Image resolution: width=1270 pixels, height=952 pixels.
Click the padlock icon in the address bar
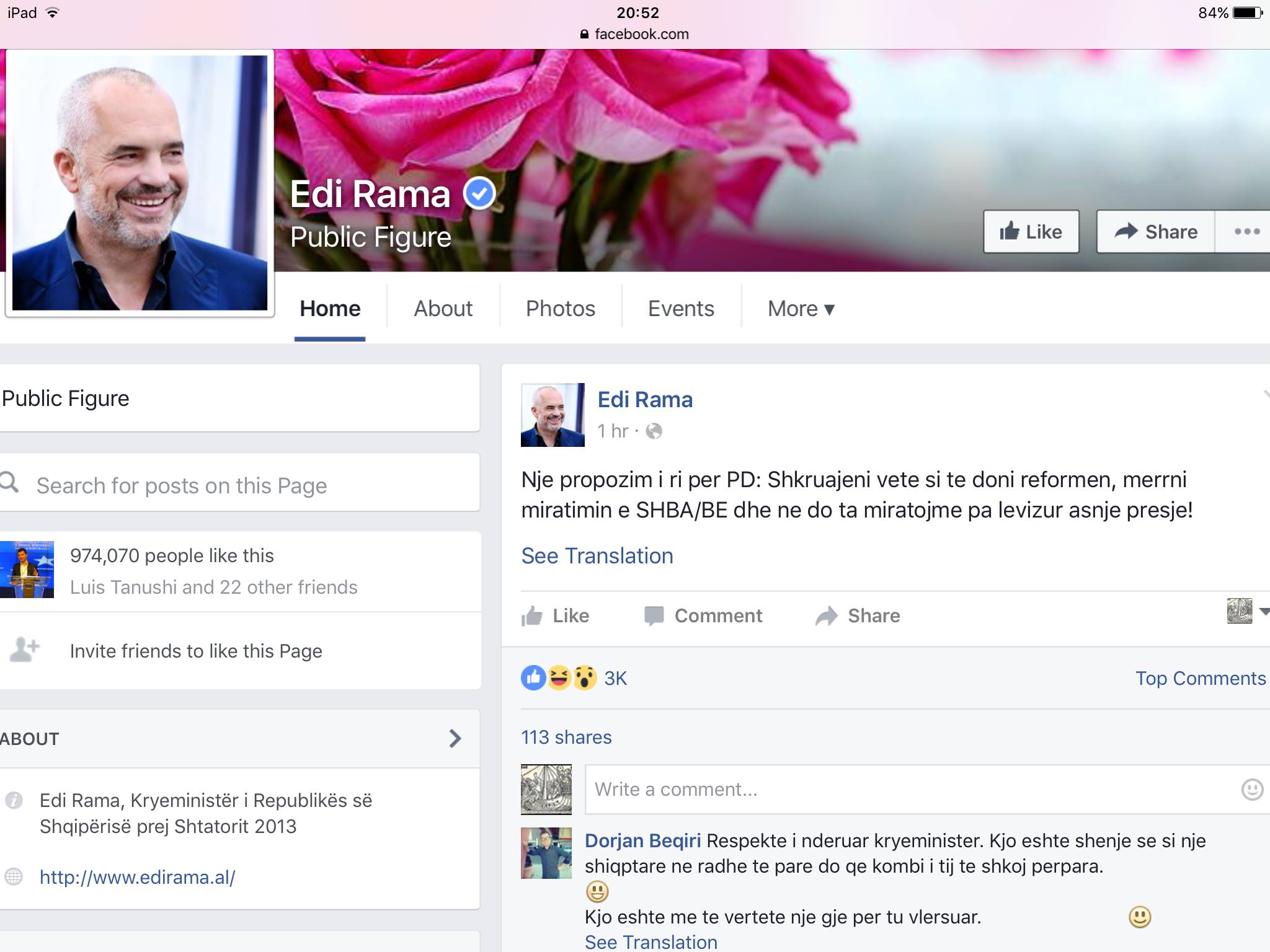[x=584, y=34]
